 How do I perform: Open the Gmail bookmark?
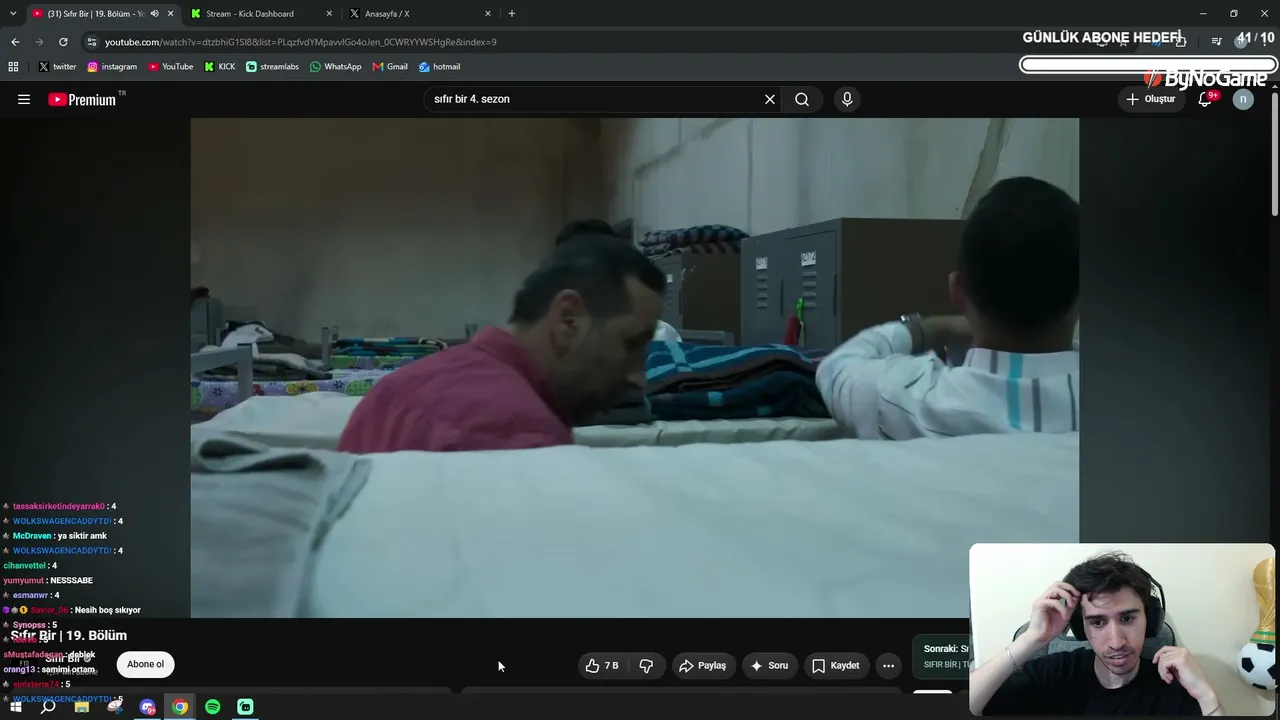tap(390, 67)
